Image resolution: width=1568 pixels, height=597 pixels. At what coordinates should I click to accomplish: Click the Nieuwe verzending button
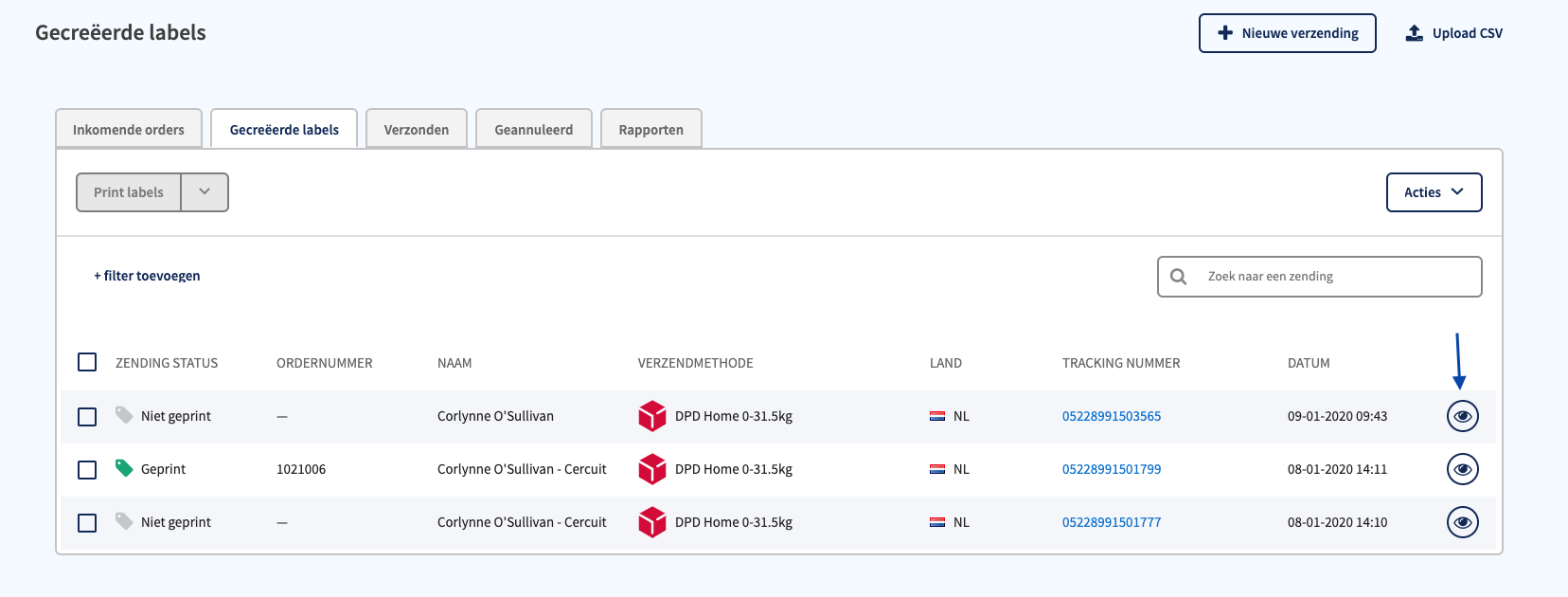click(1288, 33)
